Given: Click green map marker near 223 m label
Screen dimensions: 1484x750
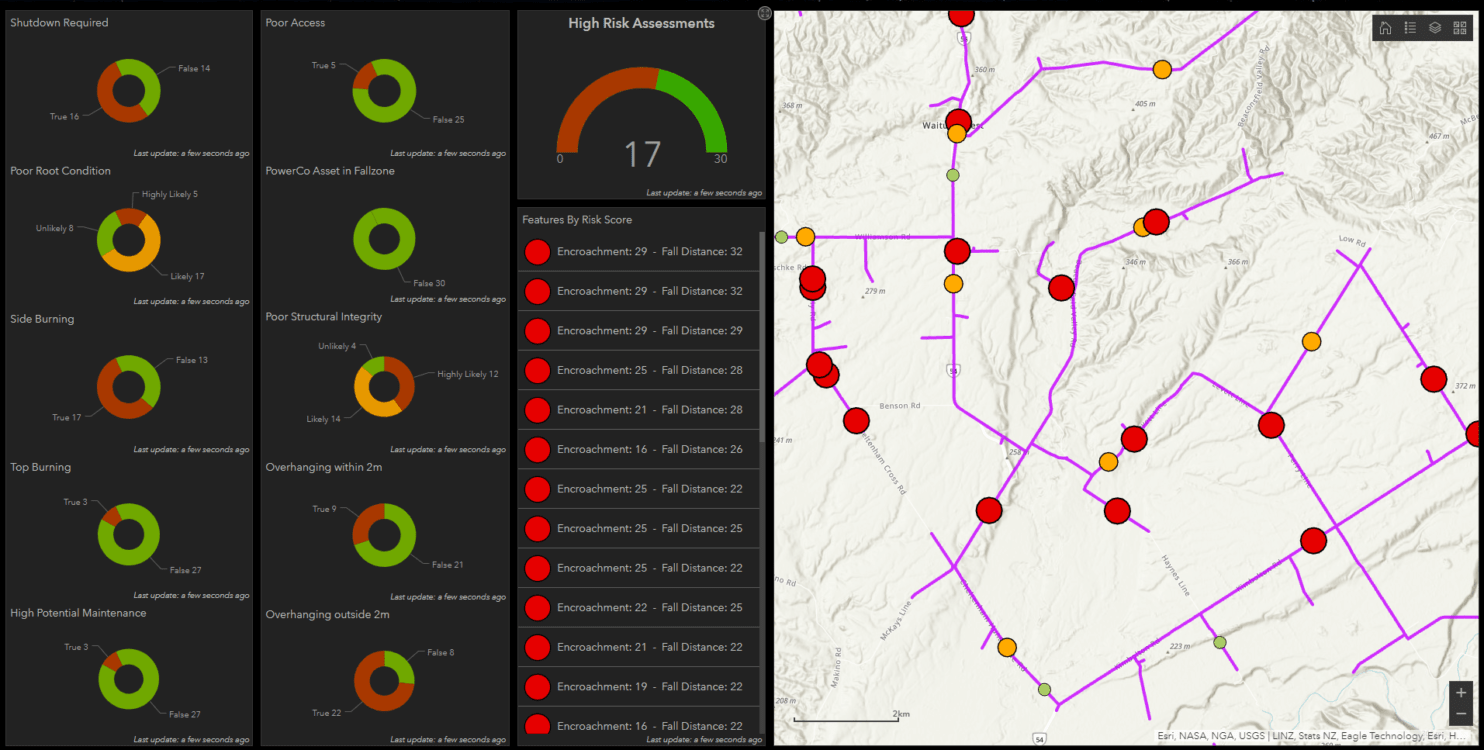Looking at the screenshot, I should (1219, 642).
